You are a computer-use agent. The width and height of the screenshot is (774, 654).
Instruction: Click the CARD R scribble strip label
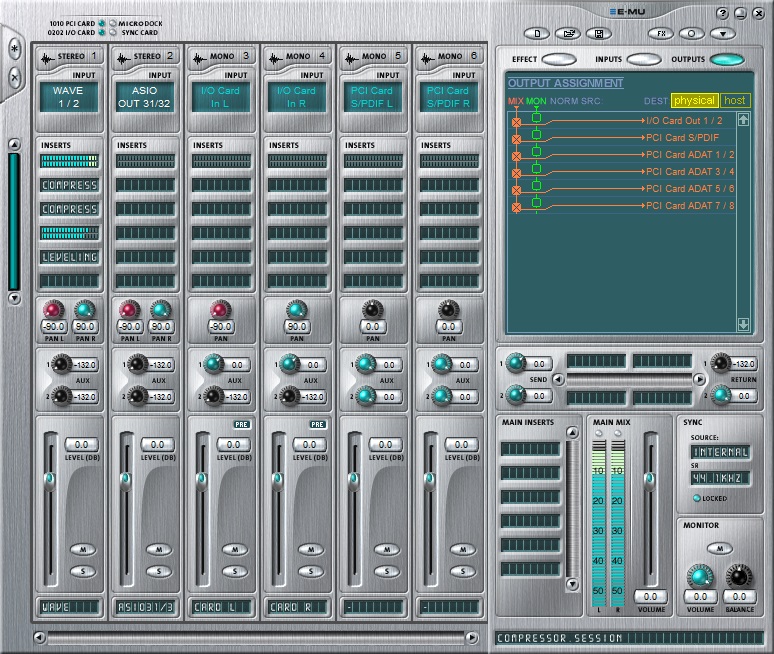(297, 607)
